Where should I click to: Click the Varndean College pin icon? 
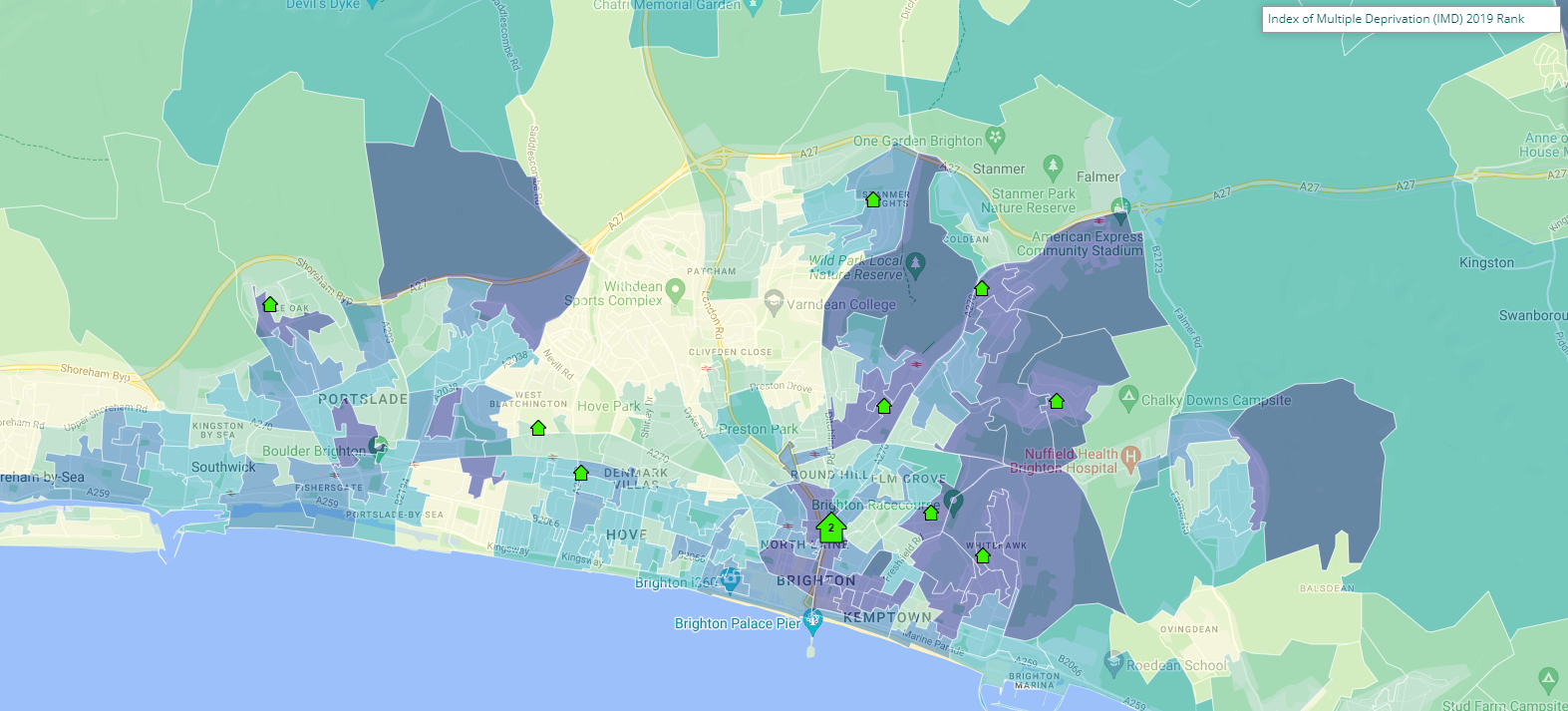(x=774, y=300)
